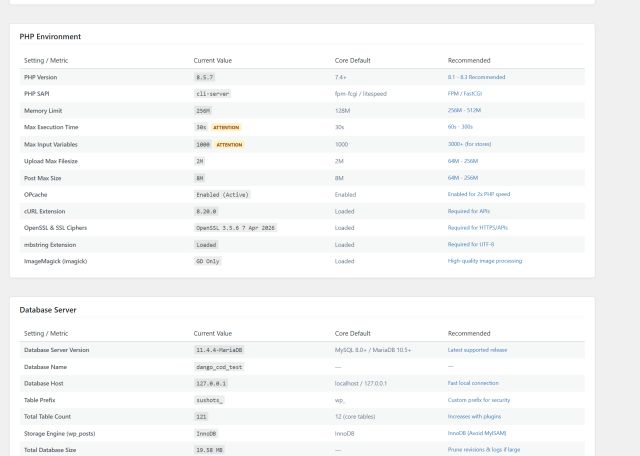
Task: Click the 'Latest supported release' recommendation
Action: click(477, 350)
